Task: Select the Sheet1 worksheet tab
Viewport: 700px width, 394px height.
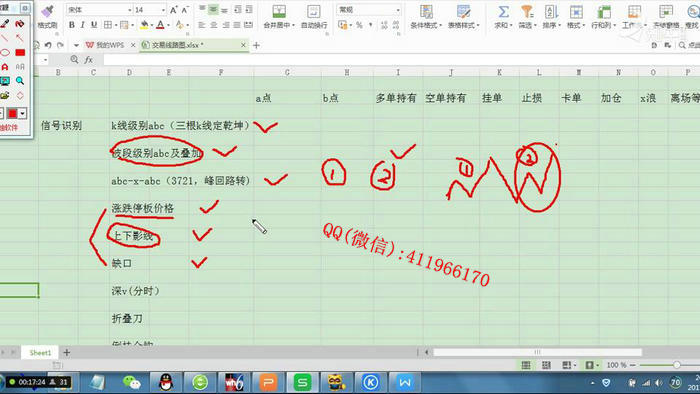Action: click(x=40, y=353)
